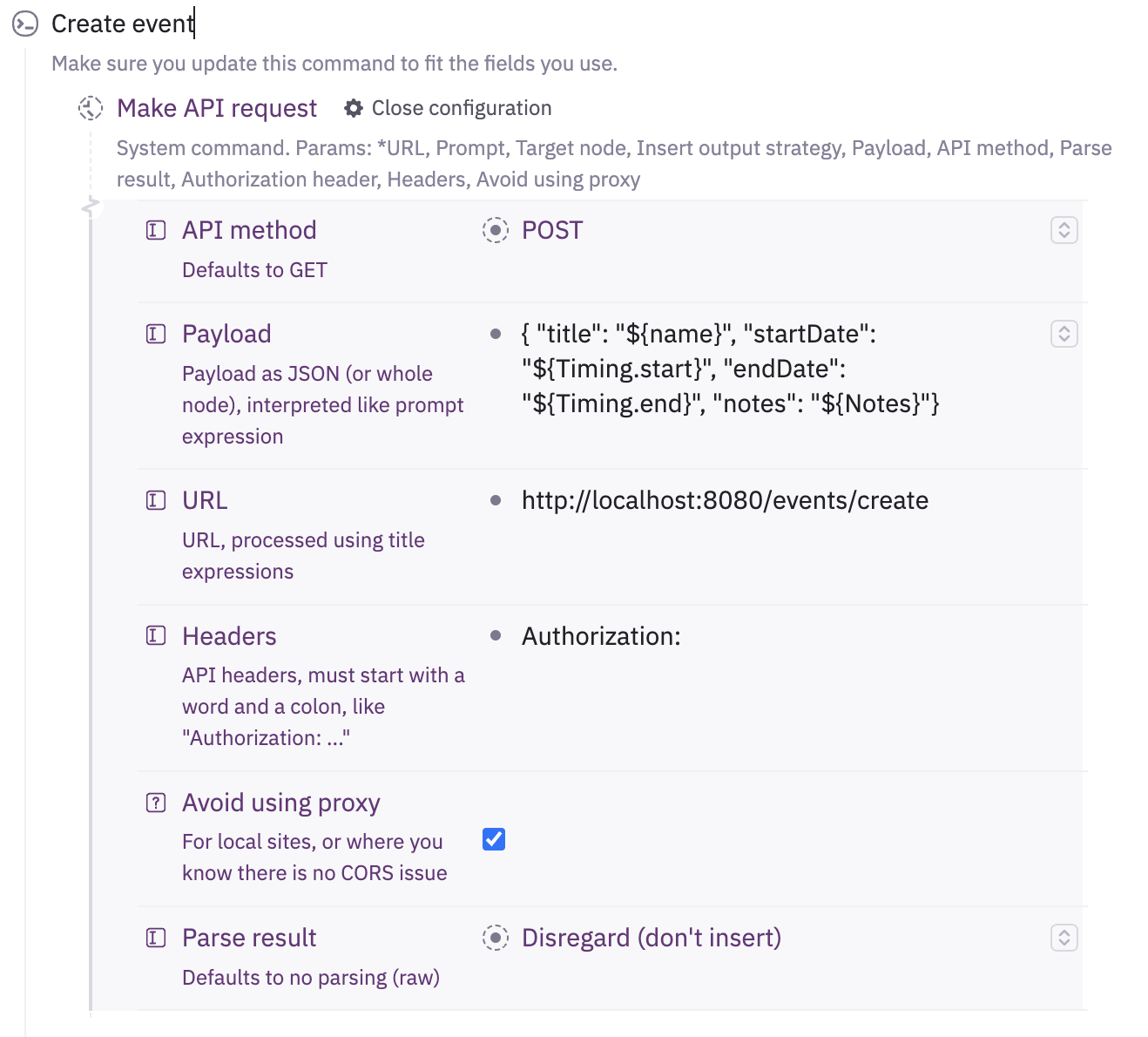Open the Make API request command
The width and height of the screenshot is (1148, 1037).
(x=217, y=108)
